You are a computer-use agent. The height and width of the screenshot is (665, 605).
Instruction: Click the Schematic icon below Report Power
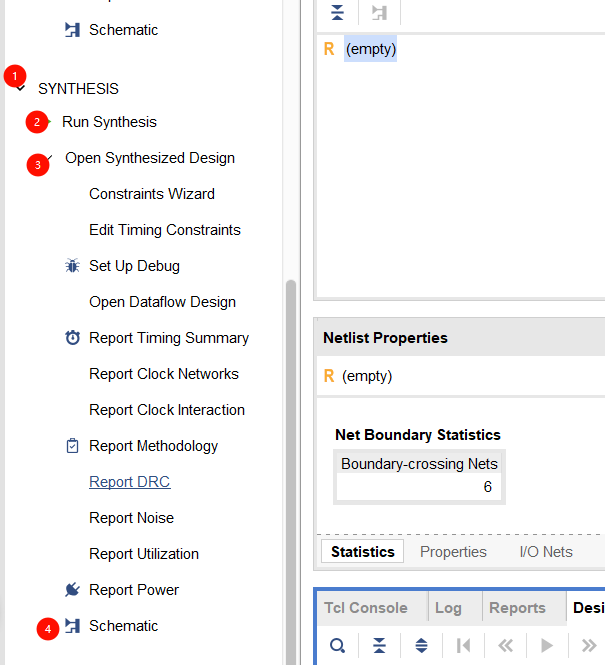72,626
